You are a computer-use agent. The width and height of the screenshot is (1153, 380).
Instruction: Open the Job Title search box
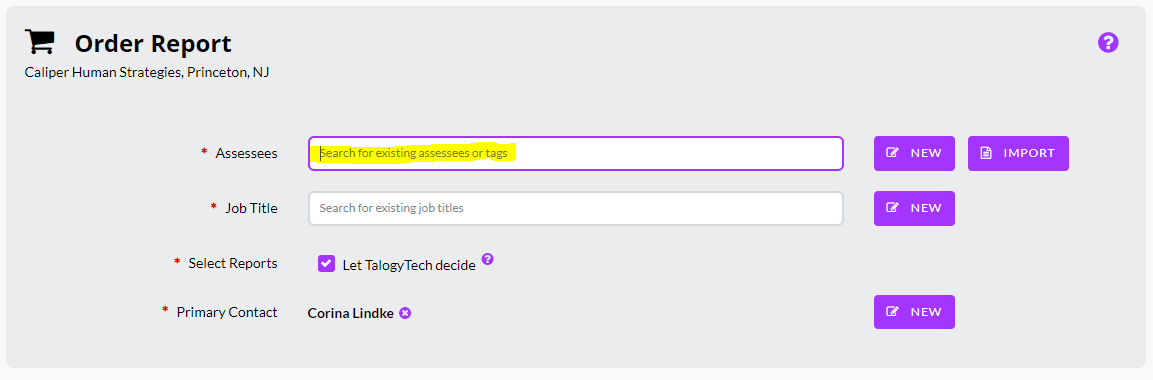click(576, 209)
